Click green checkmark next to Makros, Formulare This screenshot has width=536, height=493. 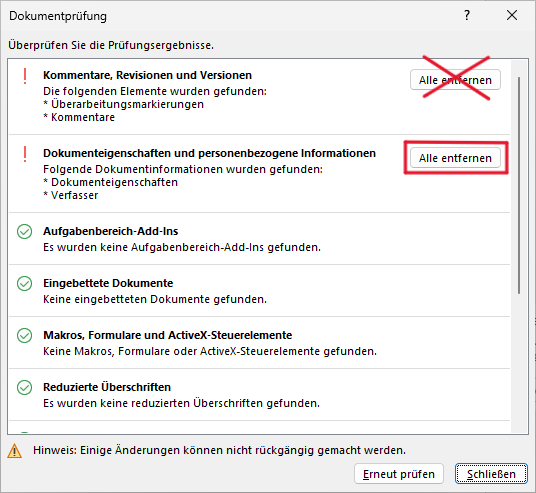pos(25,335)
